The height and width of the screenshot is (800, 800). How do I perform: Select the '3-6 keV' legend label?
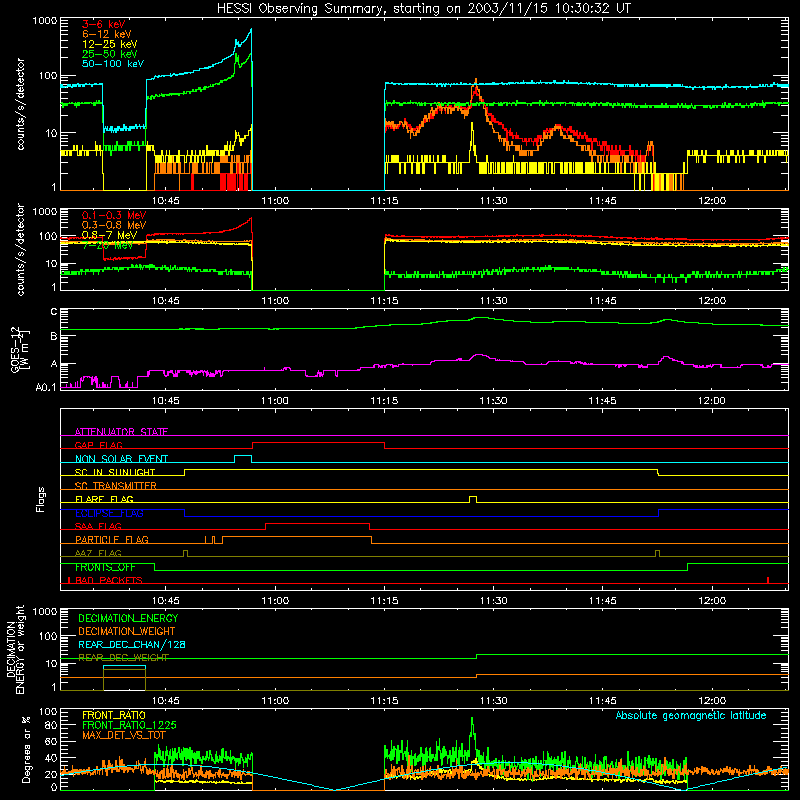(104, 24)
